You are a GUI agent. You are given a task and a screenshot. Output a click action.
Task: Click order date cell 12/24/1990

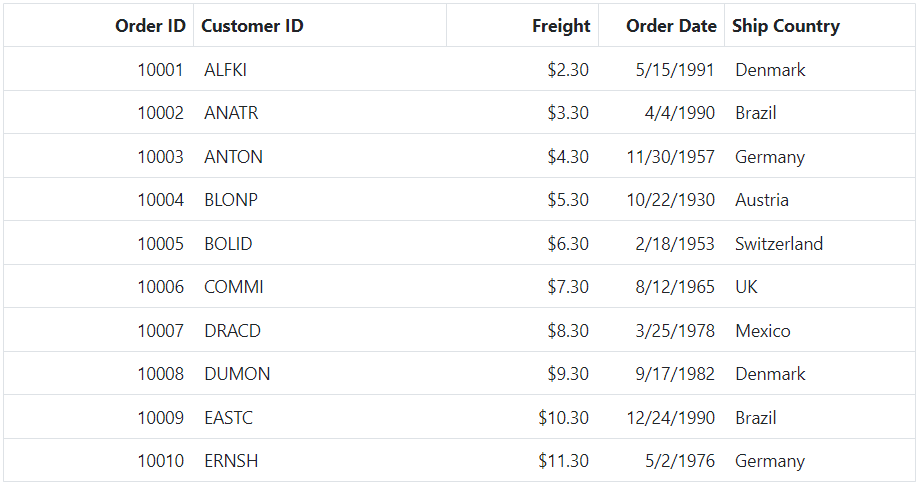click(661, 417)
